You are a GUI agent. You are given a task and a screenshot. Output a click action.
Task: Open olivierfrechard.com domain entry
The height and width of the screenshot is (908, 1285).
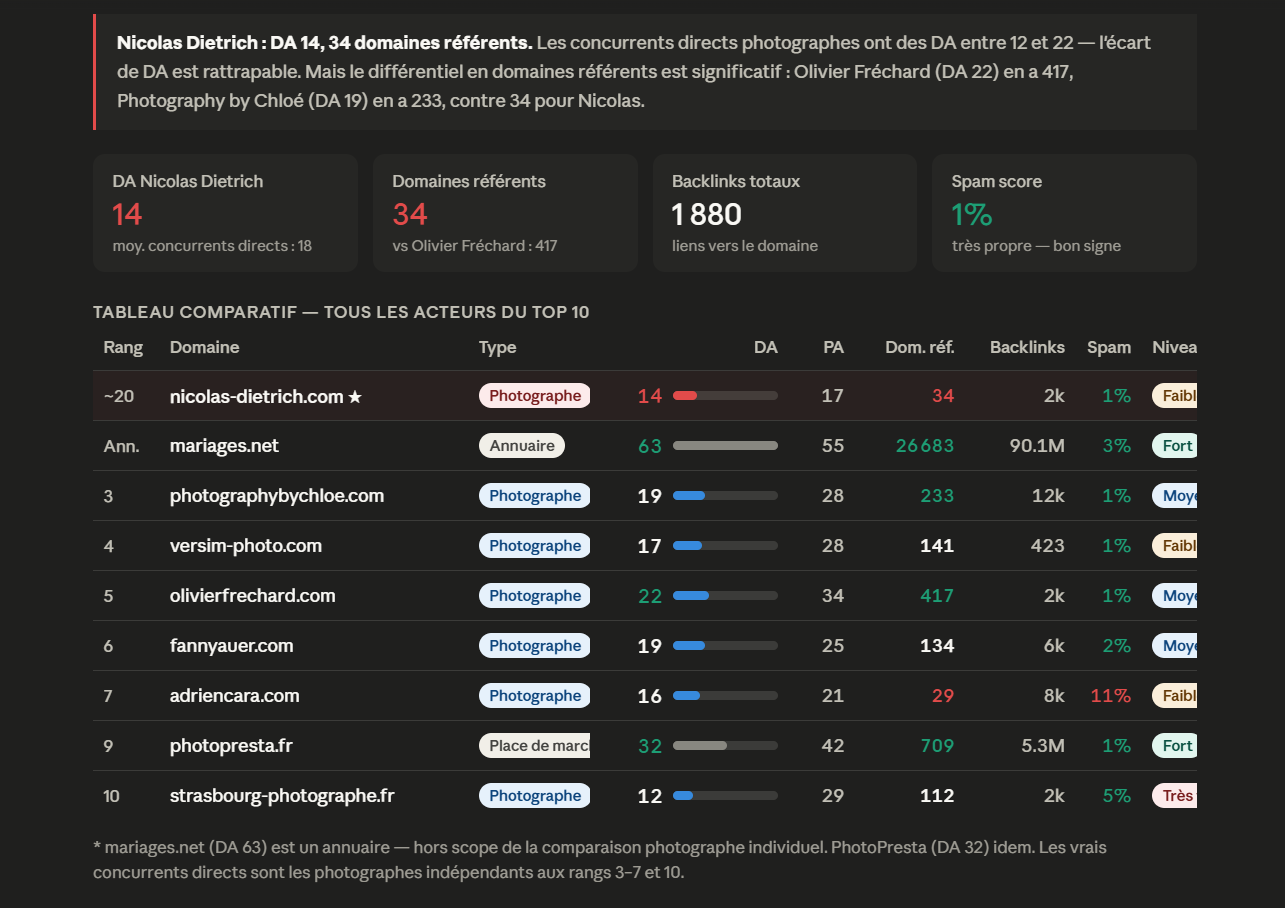253,596
